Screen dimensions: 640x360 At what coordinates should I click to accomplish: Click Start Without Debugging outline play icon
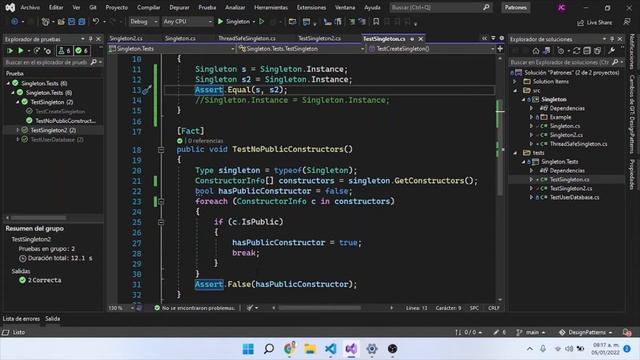(262, 22)
